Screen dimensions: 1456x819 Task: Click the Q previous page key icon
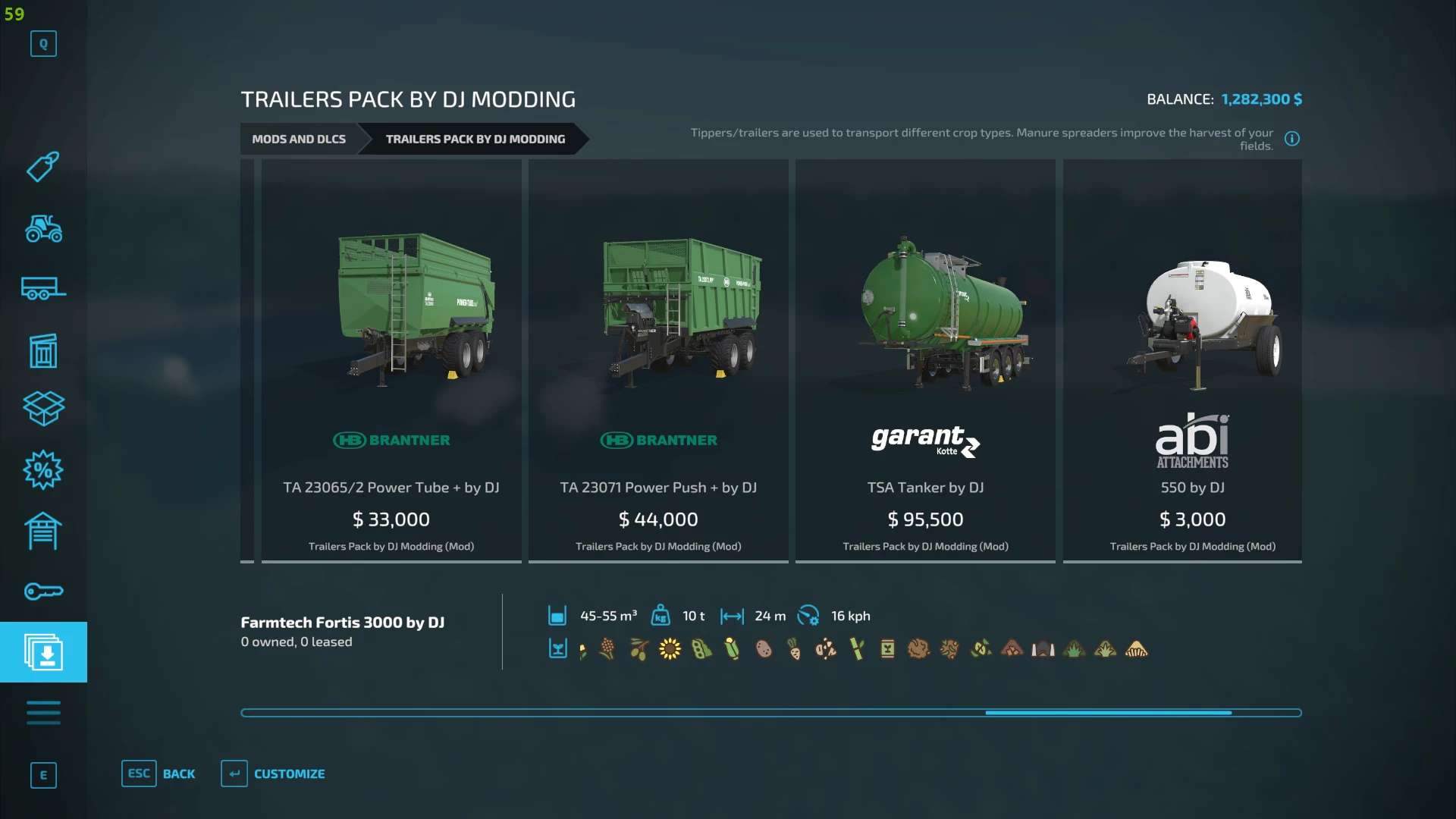click(x=43, y=44)
